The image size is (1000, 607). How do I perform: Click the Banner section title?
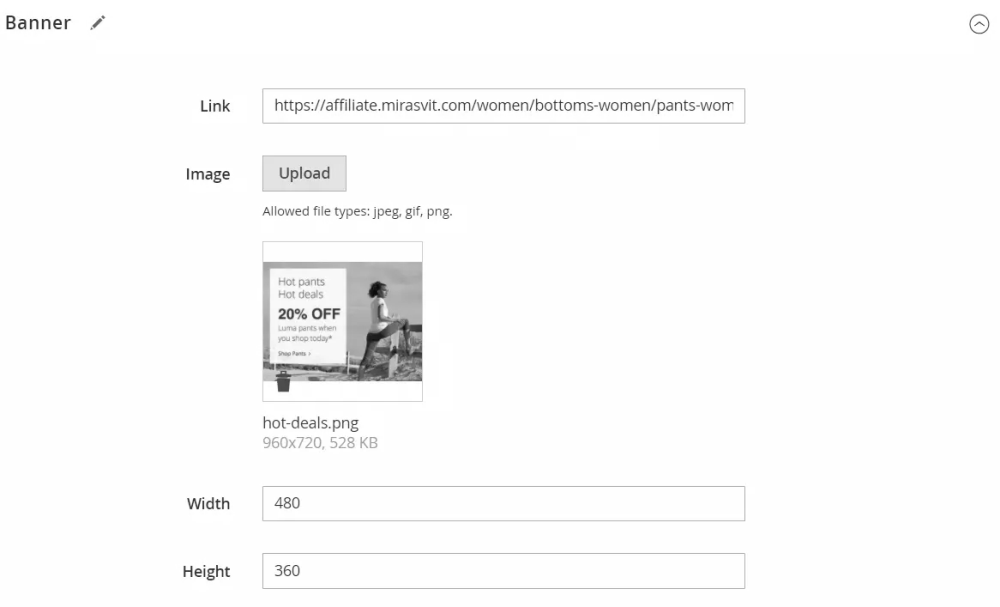coord(38,23)
